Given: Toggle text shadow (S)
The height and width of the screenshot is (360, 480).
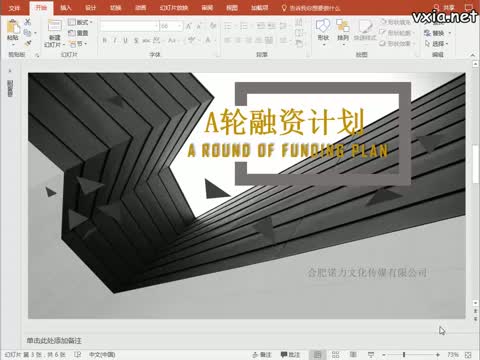Looking at the screenshot, I should click(136, 41).
